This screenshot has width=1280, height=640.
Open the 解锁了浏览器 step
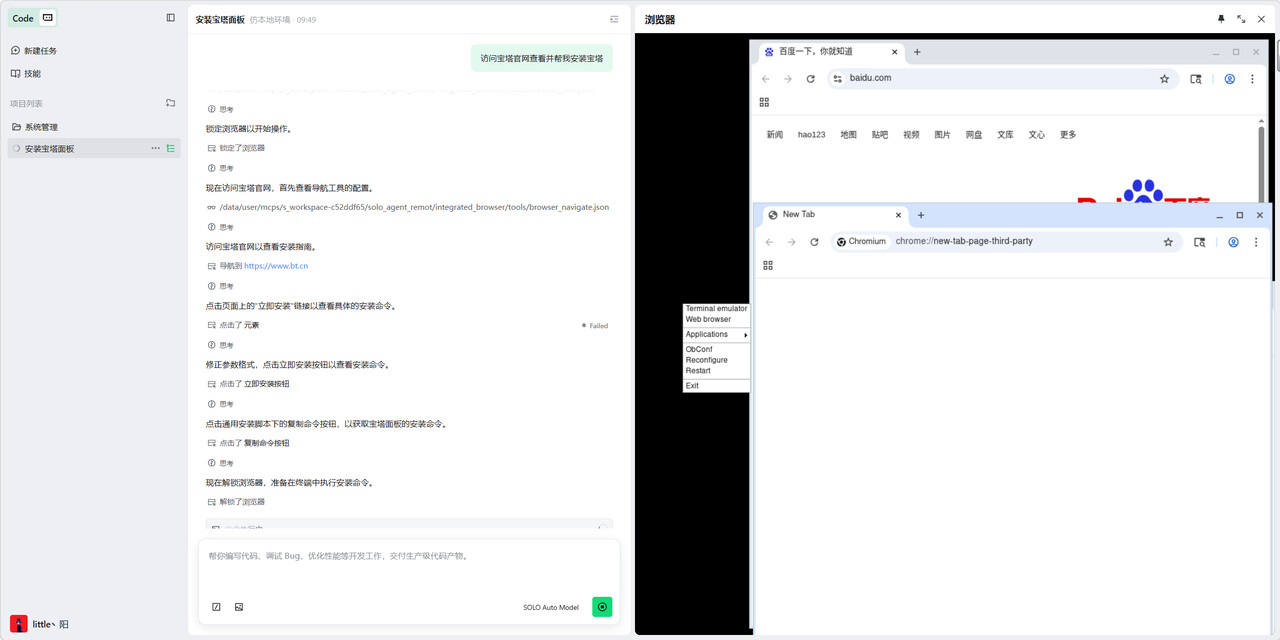point(236,502)
